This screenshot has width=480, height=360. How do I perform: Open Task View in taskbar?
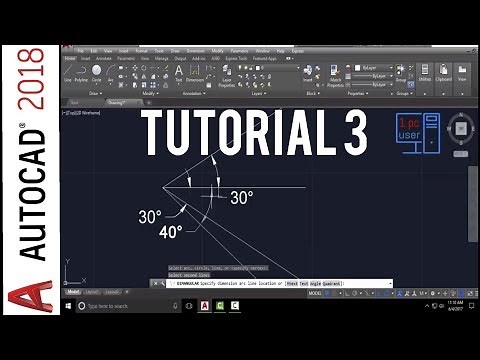[x=189, y=306]
